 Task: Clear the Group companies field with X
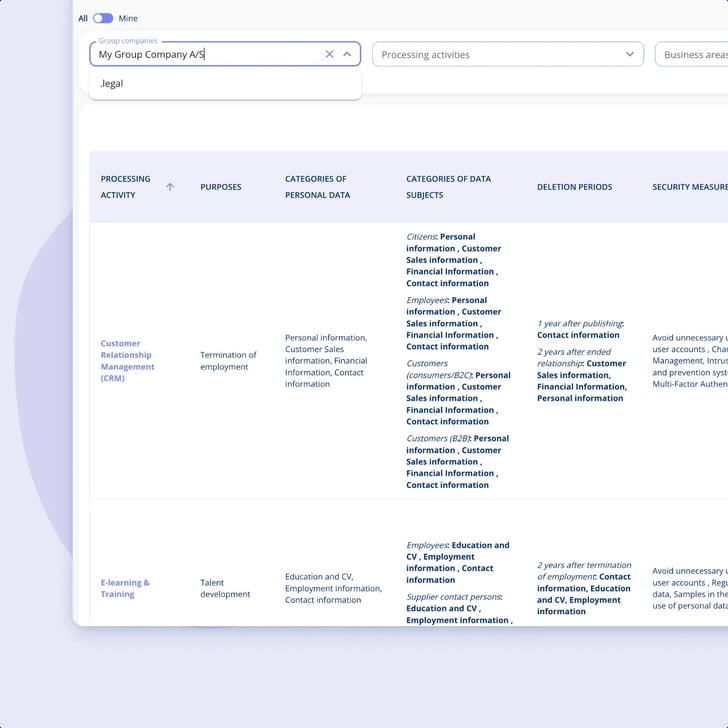tap(329, 54)
